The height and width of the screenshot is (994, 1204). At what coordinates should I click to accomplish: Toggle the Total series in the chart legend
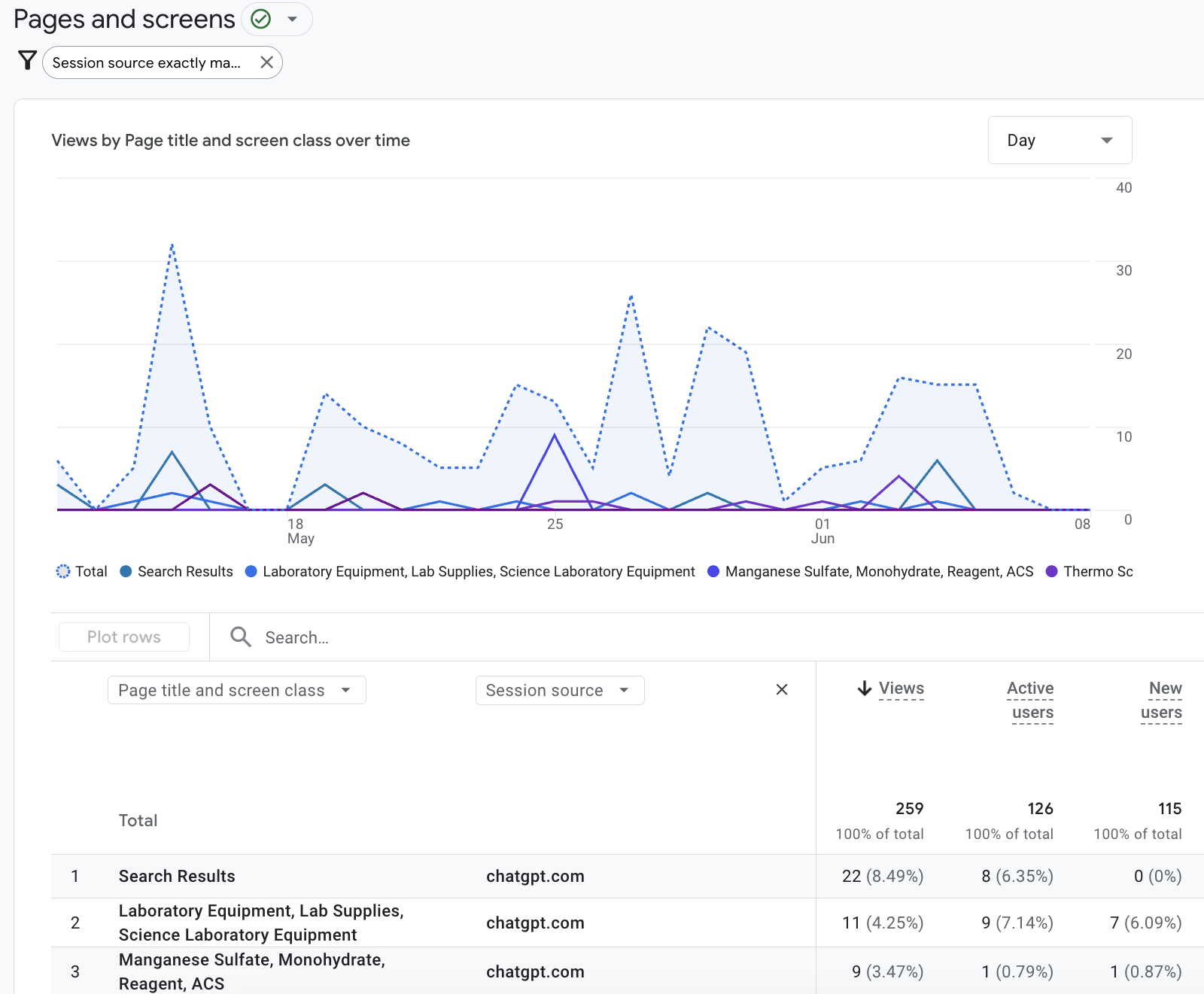(82, 572)
